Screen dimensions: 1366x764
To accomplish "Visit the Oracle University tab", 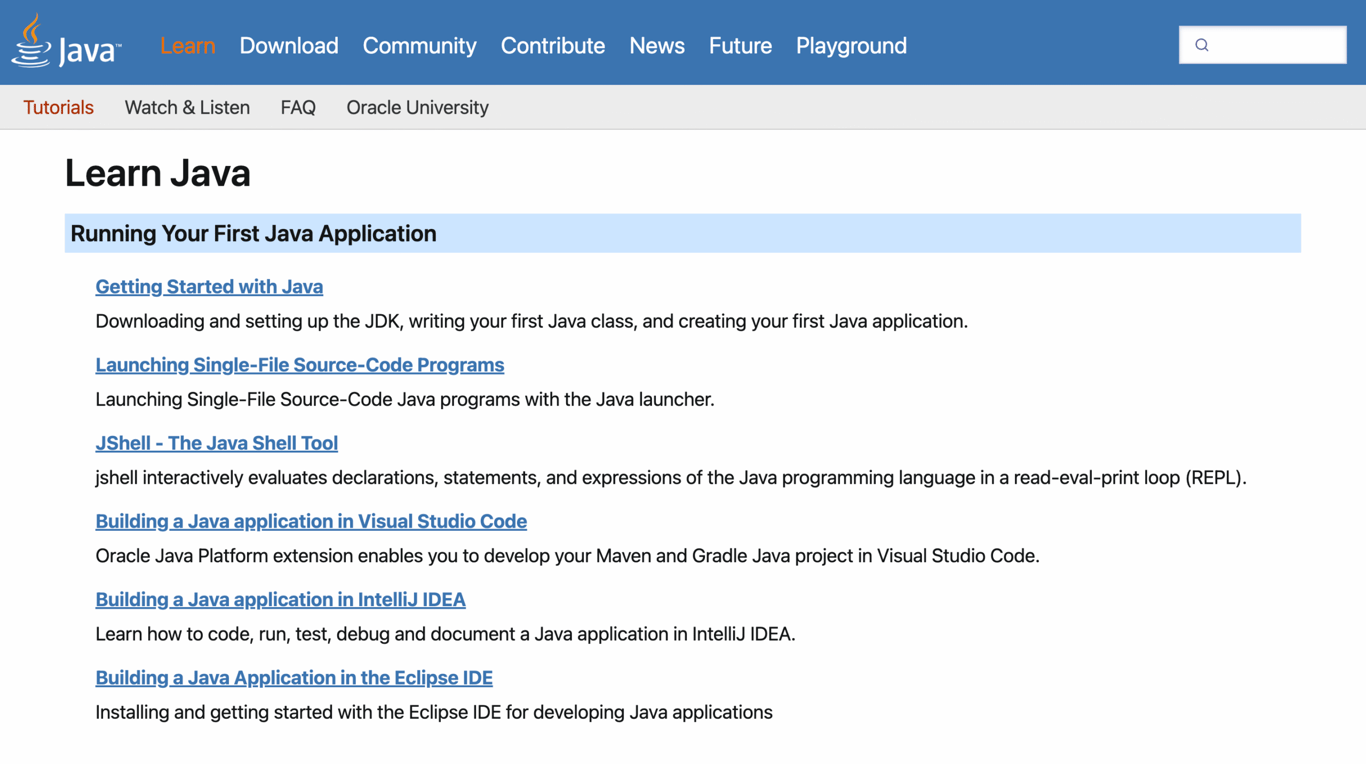I will [417, 107].
